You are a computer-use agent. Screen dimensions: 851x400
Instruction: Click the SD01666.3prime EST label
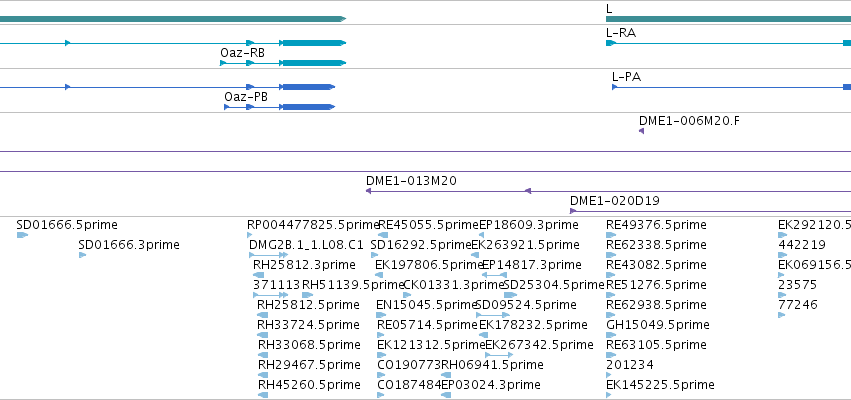coord(129,245)
